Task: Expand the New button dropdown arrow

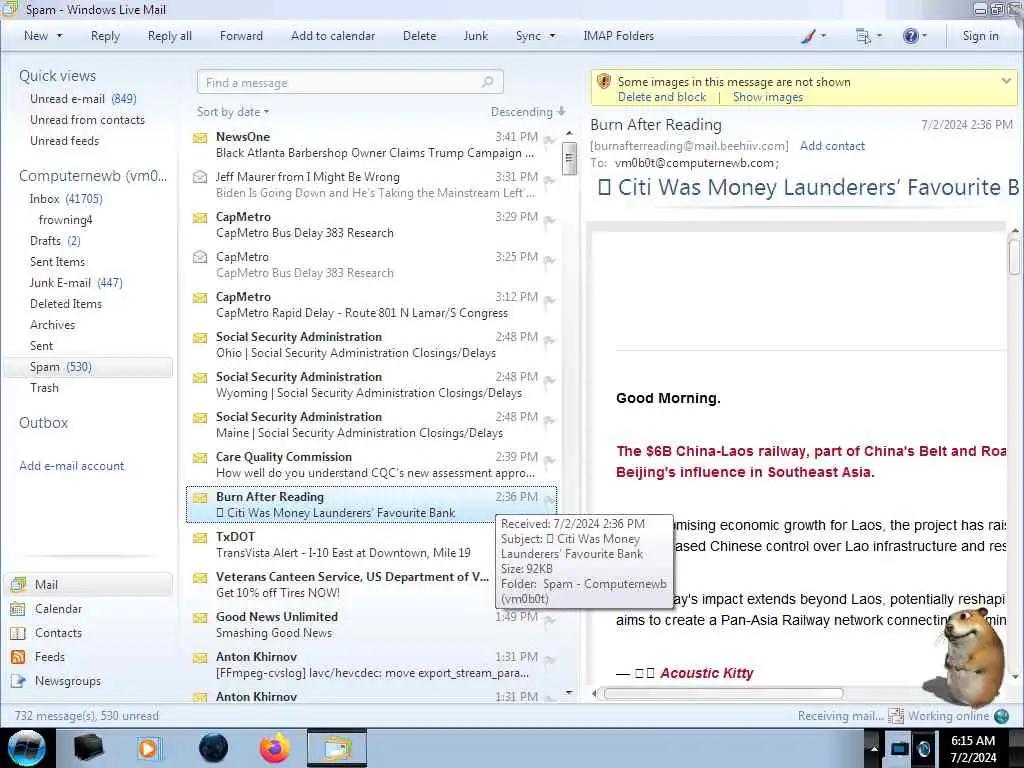Action: pyautogui.click(x=59, y=36)
